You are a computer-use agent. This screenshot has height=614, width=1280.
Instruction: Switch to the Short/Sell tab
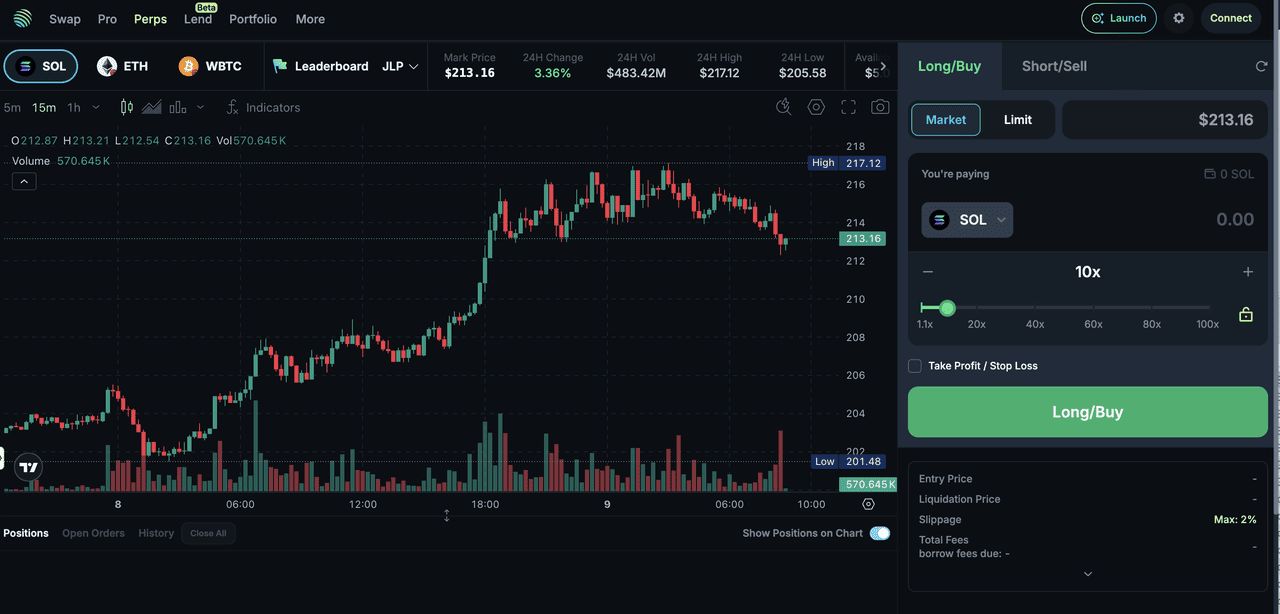tap(1053, 65)
